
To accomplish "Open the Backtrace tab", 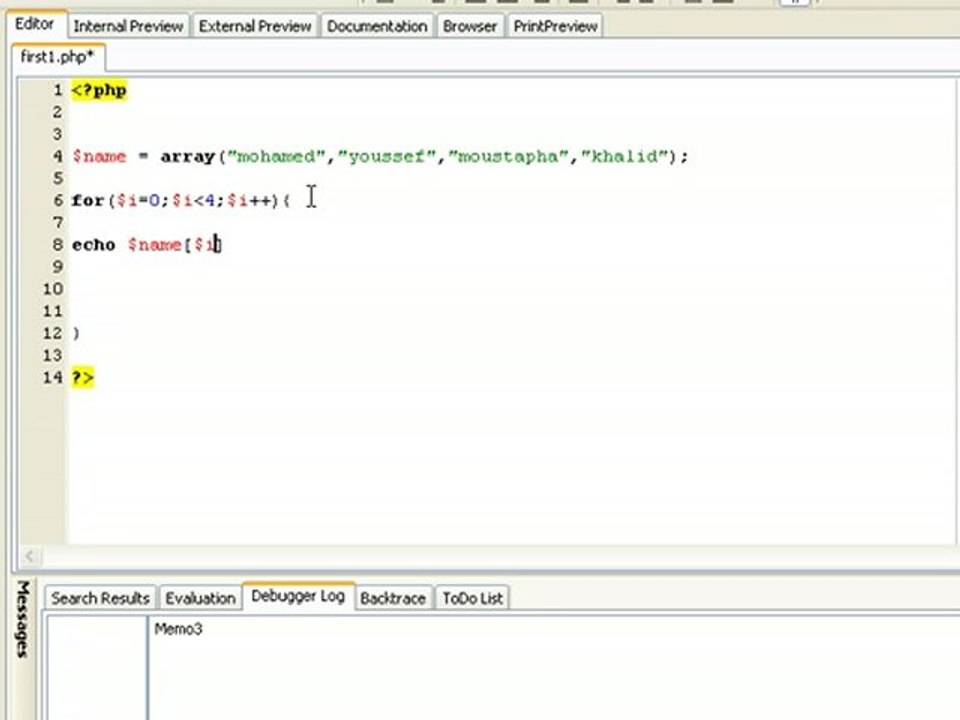I will [392, 598].
